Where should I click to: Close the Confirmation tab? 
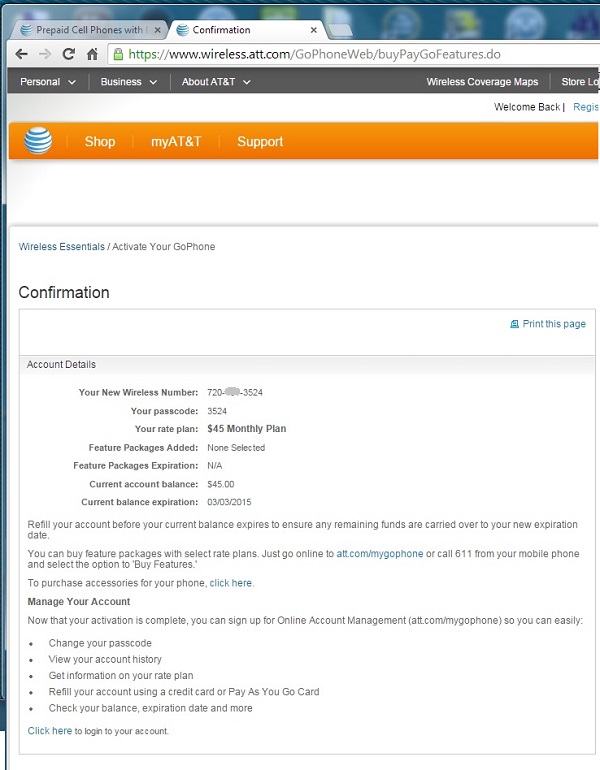tap(313, 30)
